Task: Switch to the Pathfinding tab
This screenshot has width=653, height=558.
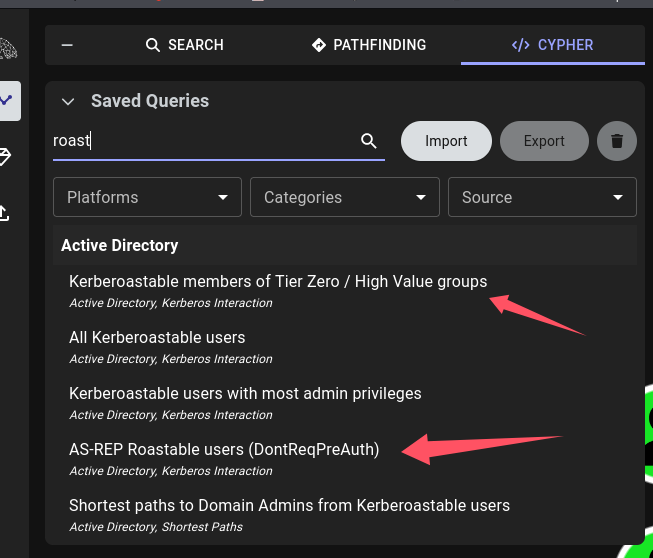Action: tap(368, 45)
